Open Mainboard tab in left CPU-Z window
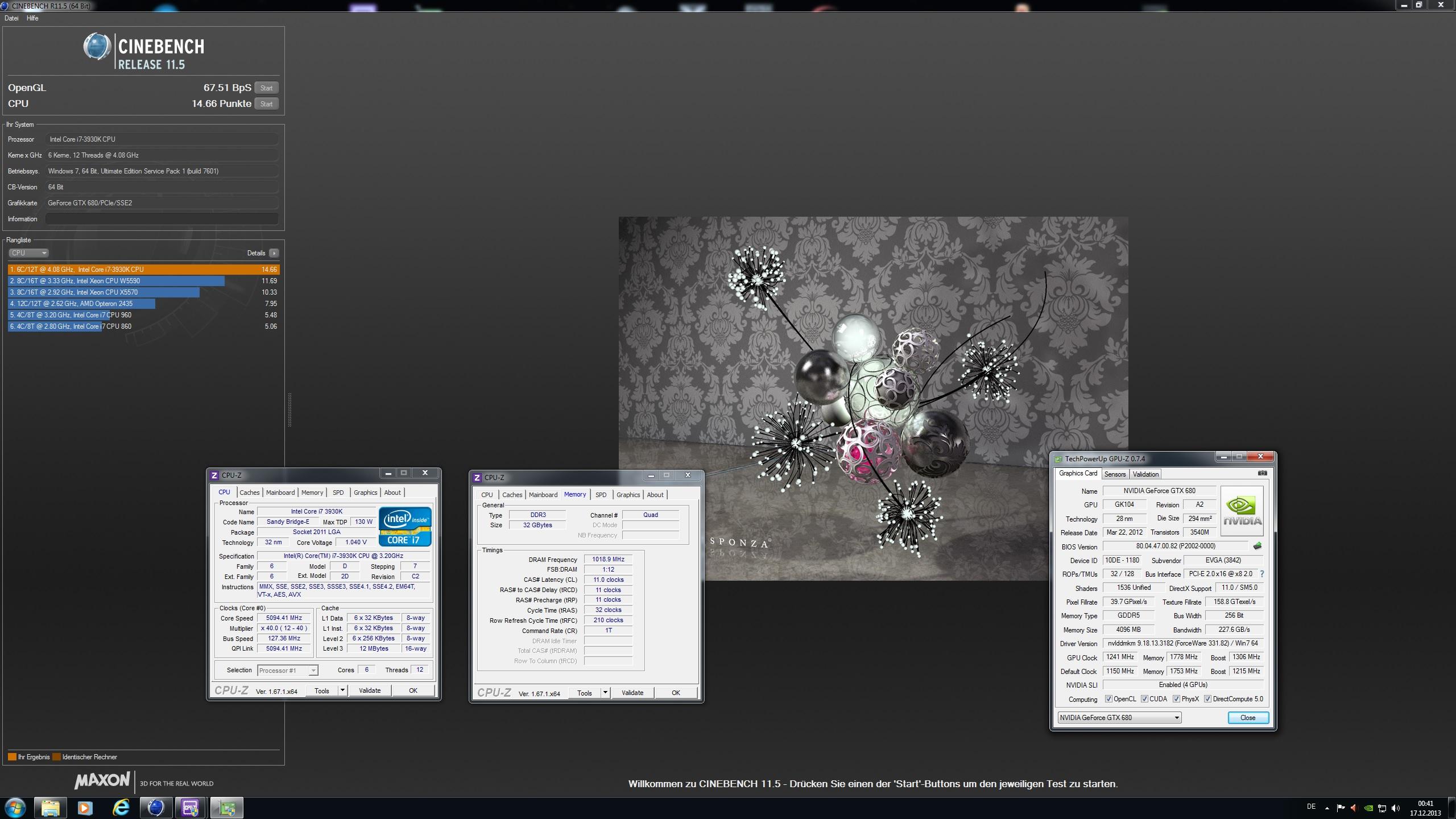The image size is (1456, 819). tap(280, 493)
